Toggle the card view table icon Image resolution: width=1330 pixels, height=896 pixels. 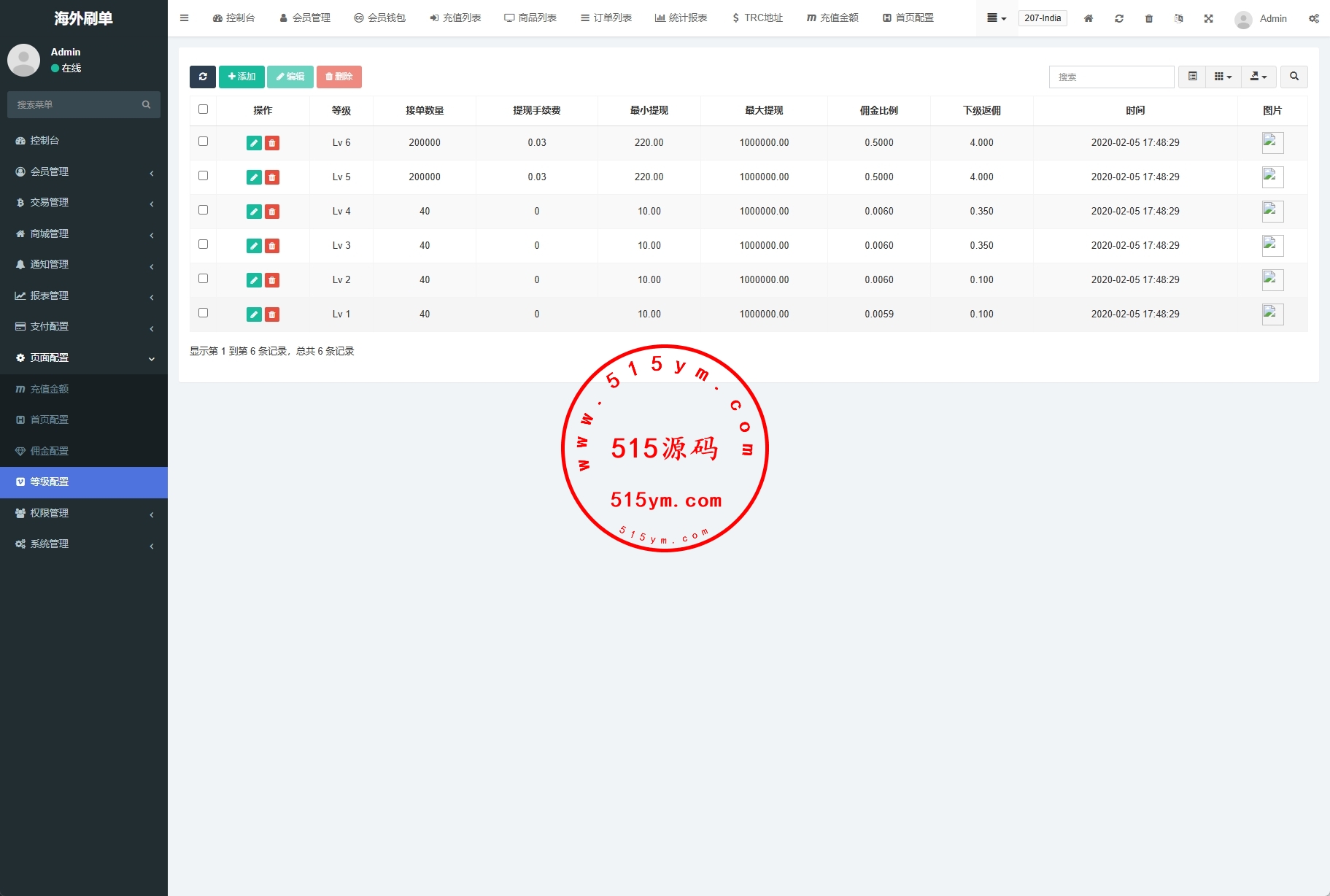coord(1192,77)
